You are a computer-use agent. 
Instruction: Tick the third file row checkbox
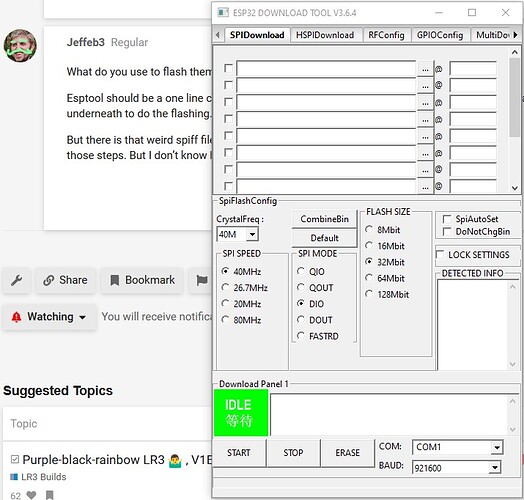tap(228, 102)
